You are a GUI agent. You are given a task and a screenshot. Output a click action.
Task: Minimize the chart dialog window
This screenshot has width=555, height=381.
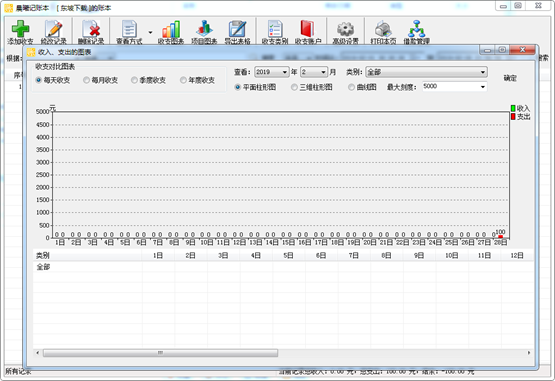click(x=487, y=50)
